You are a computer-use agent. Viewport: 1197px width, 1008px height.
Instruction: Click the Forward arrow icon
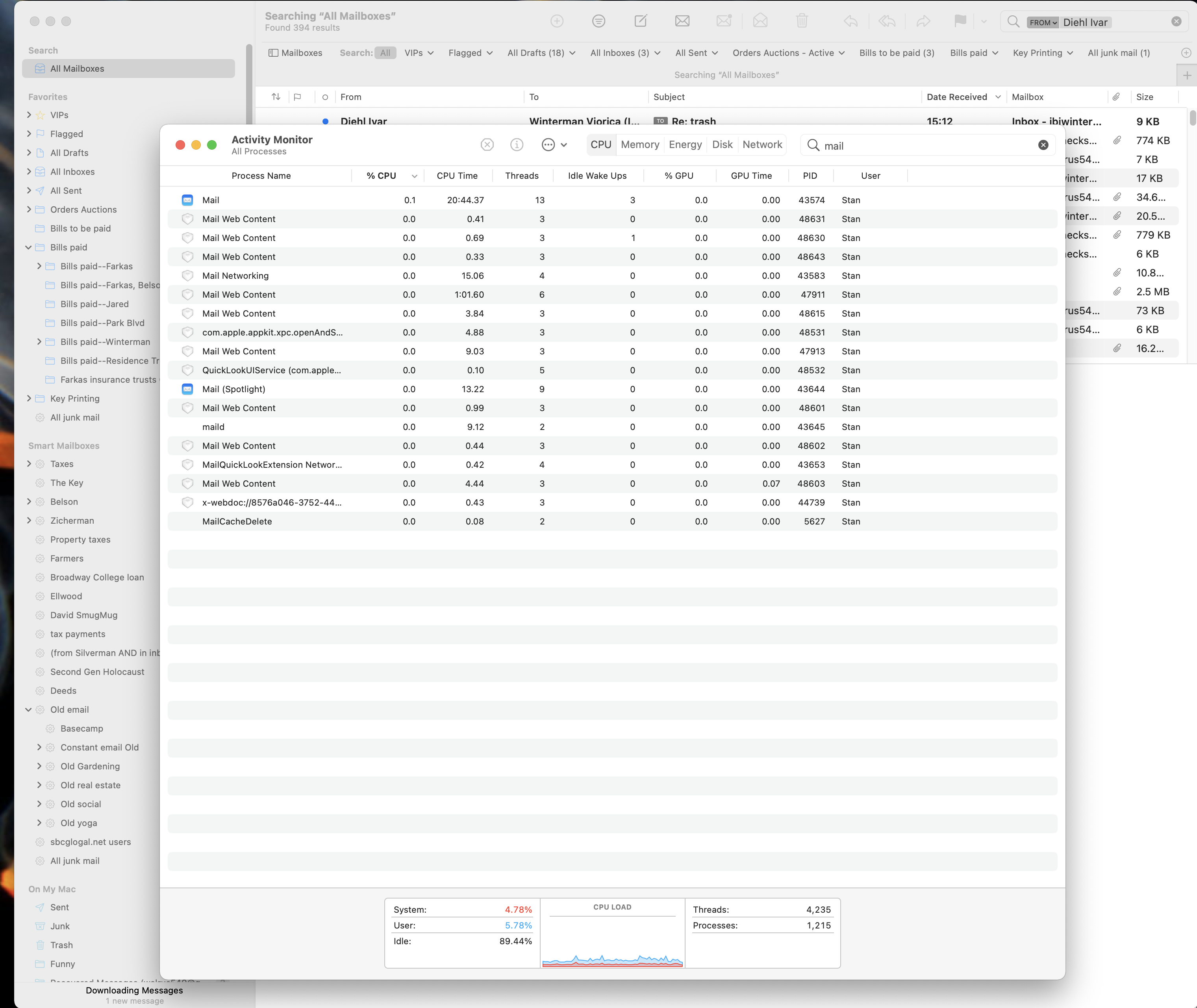[923, 22]
